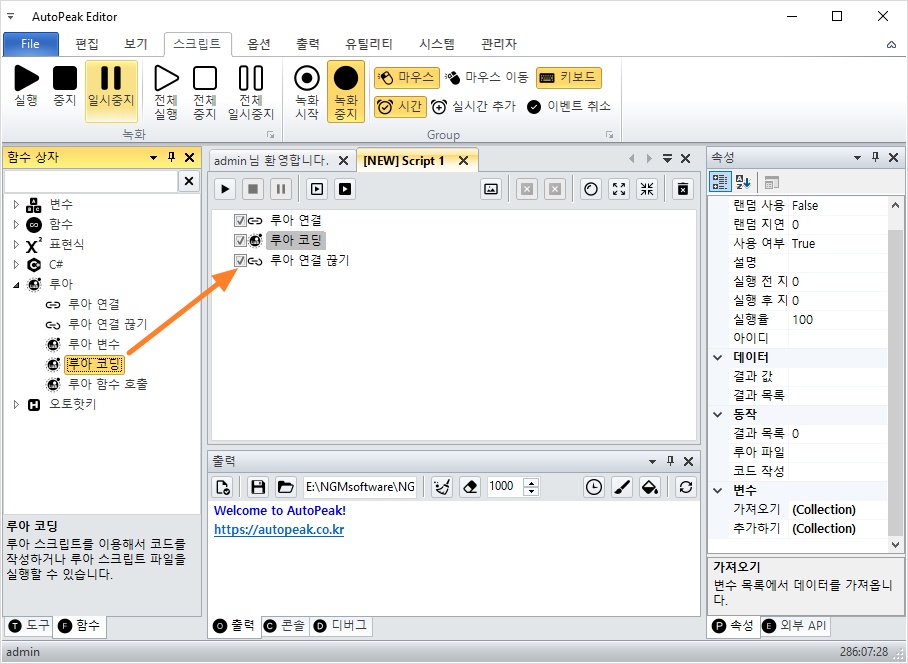Click the save icon in 출력 toolbar
The image size is (908, 664).
258,487
